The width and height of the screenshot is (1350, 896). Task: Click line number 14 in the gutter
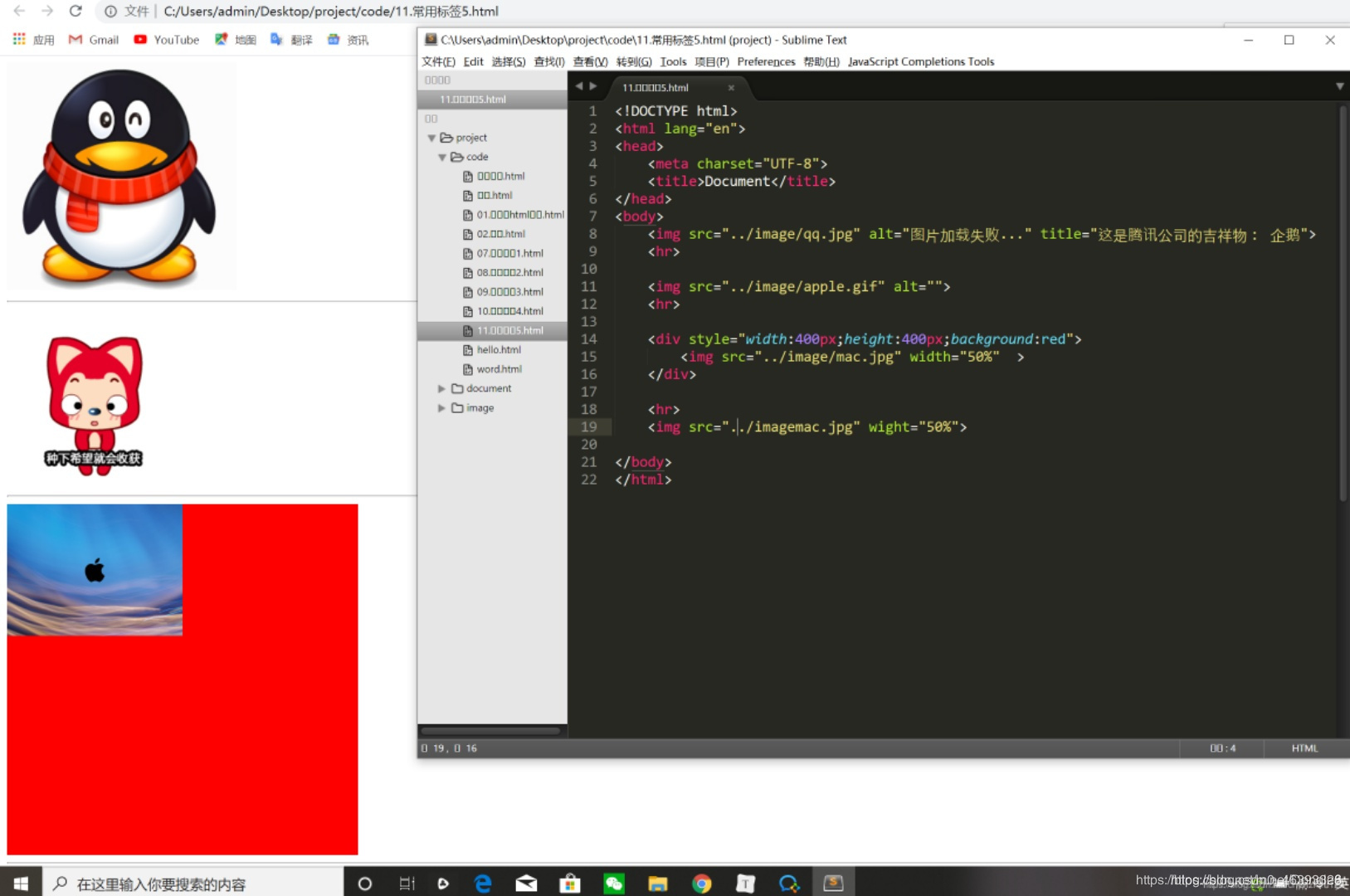(x=588, y=338)
